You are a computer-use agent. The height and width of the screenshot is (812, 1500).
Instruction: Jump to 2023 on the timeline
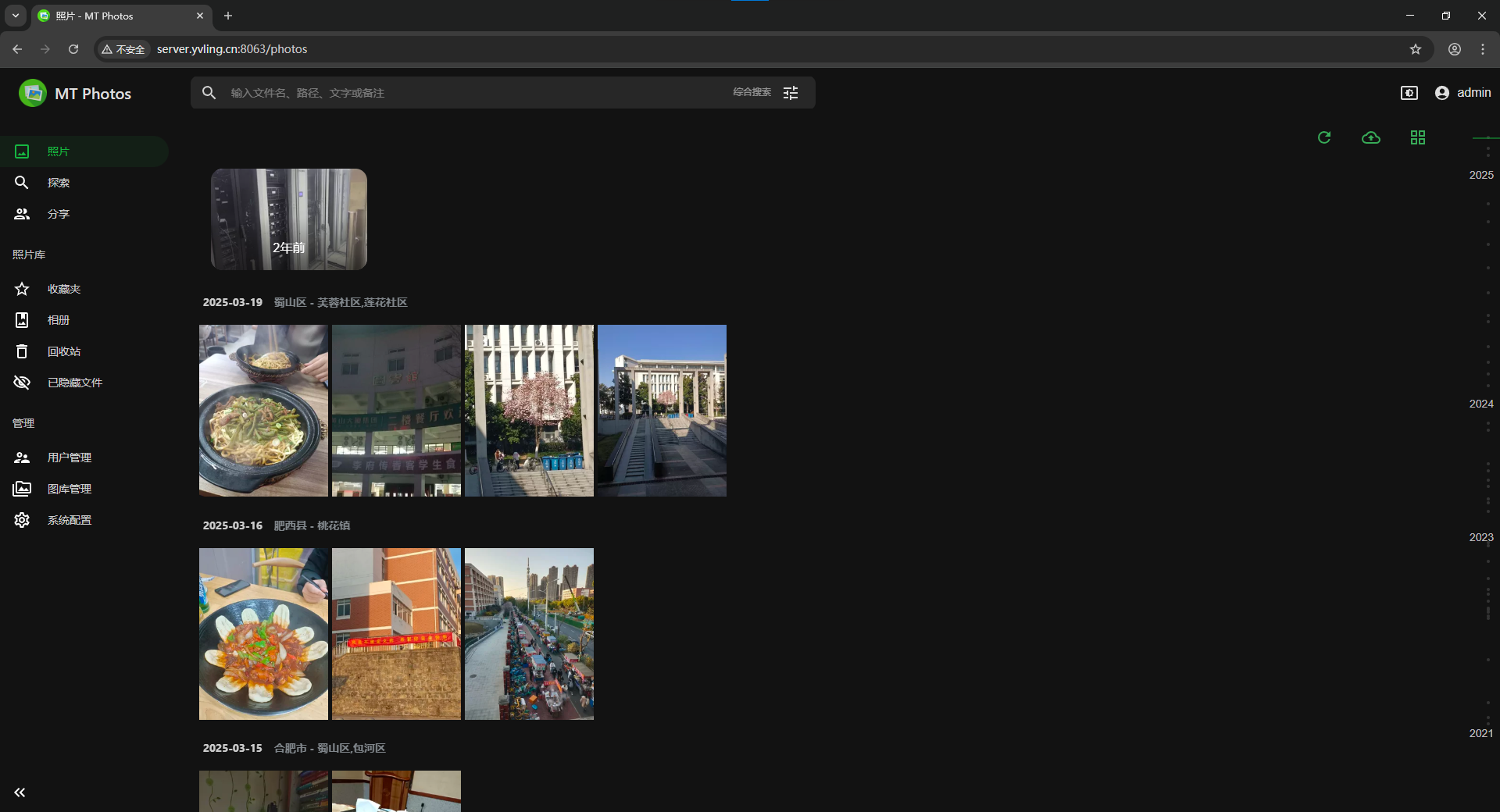click(1480, 537)
